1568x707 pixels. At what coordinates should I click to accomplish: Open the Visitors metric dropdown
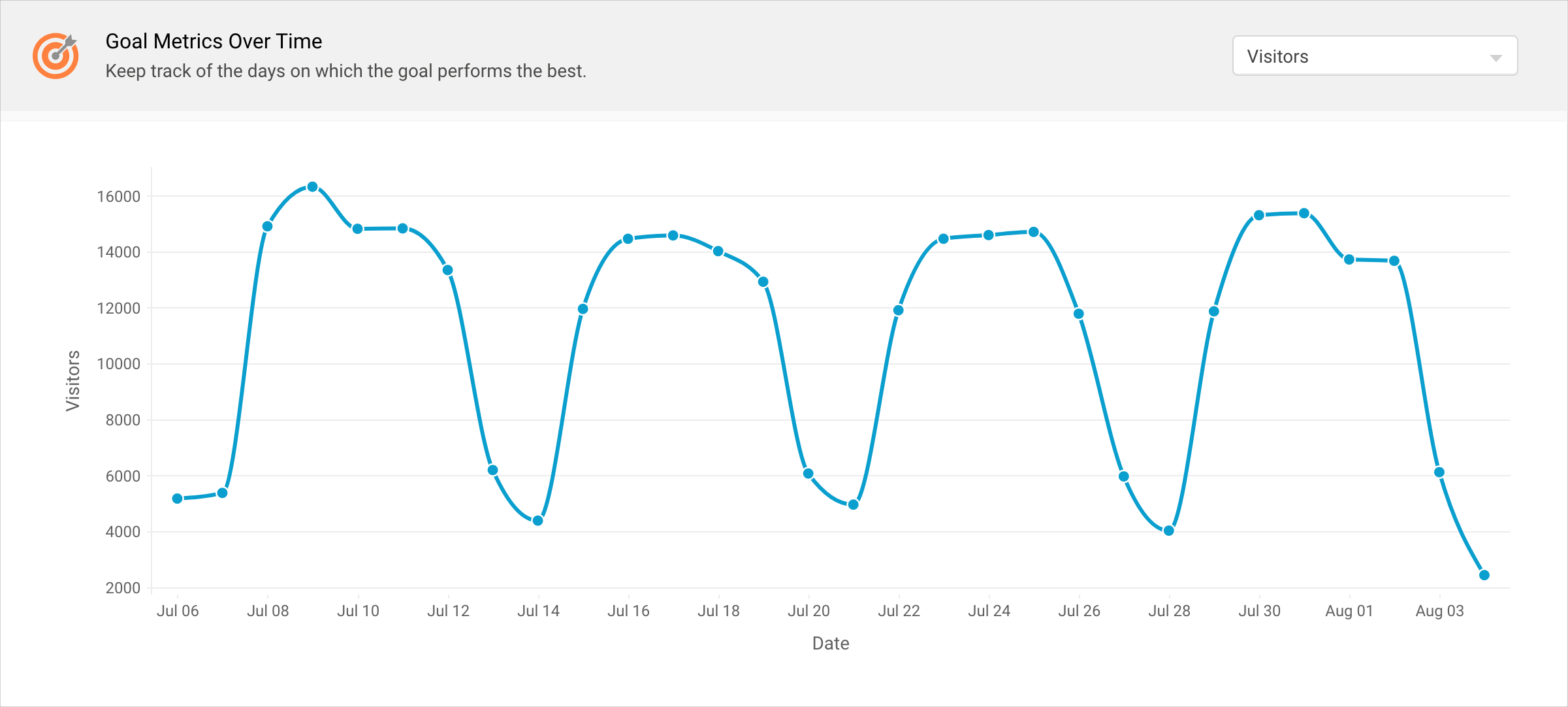coord(1374,56)
